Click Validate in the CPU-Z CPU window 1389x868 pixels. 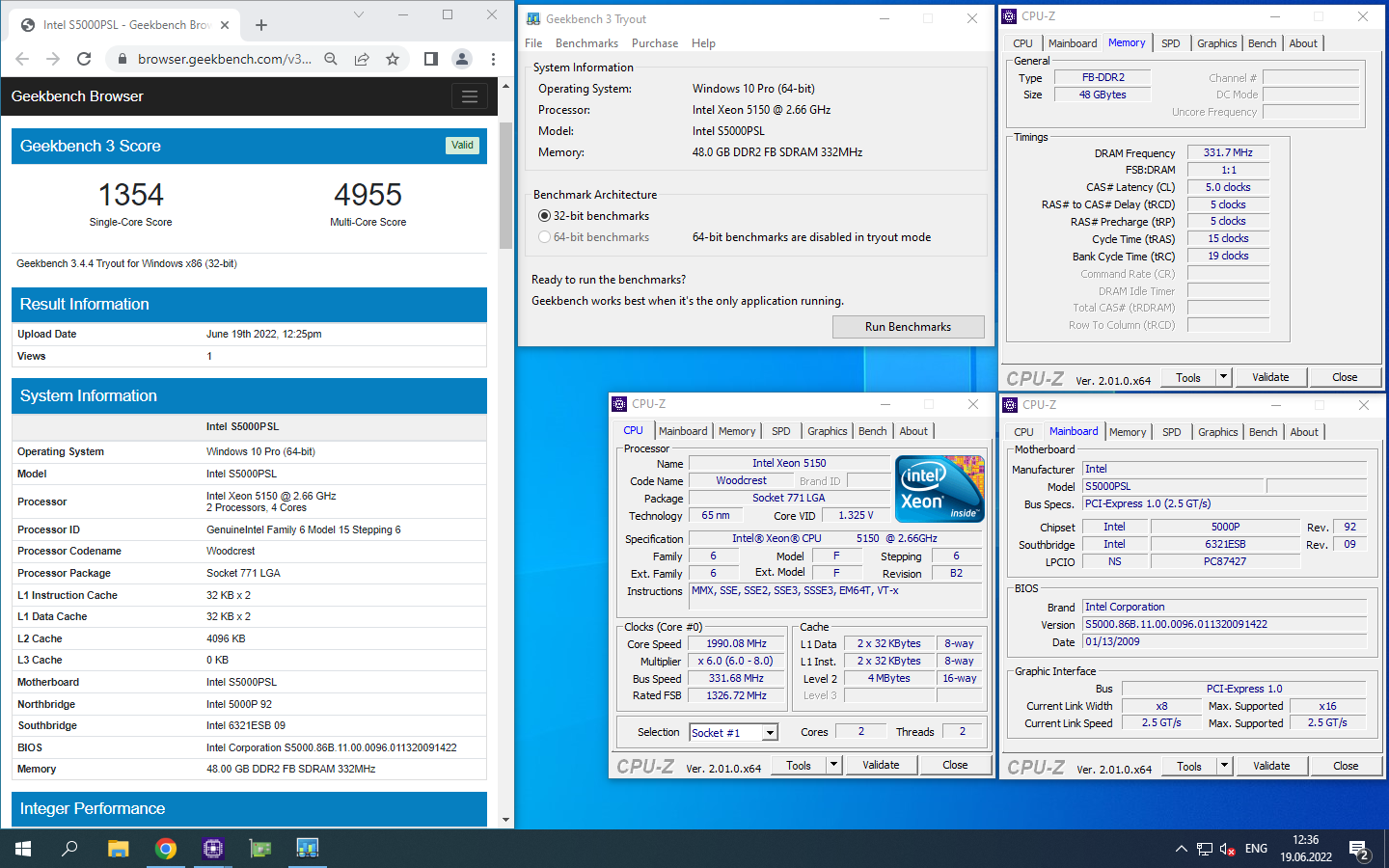point(881,765)
